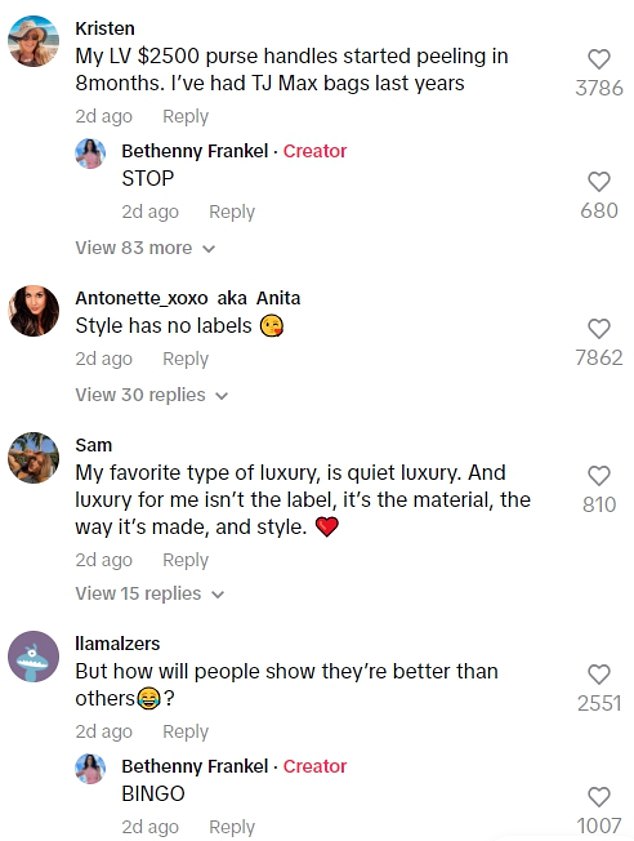This screenshot has width=634, height=841.
Task: Open llamalzers username link
Action: click(117, 643)
